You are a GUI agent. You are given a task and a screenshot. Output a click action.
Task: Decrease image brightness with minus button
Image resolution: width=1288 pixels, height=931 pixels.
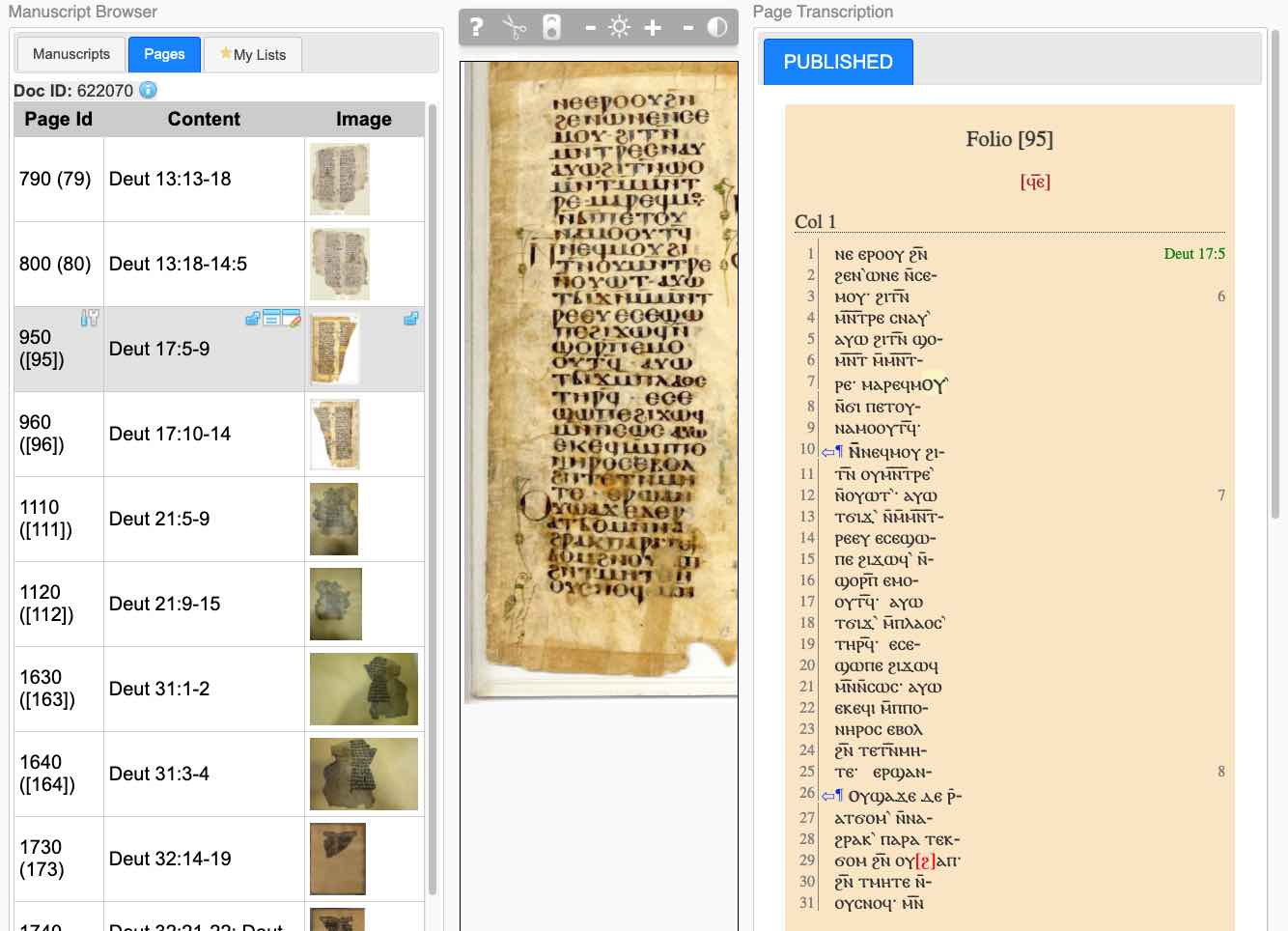click(590, 28)
